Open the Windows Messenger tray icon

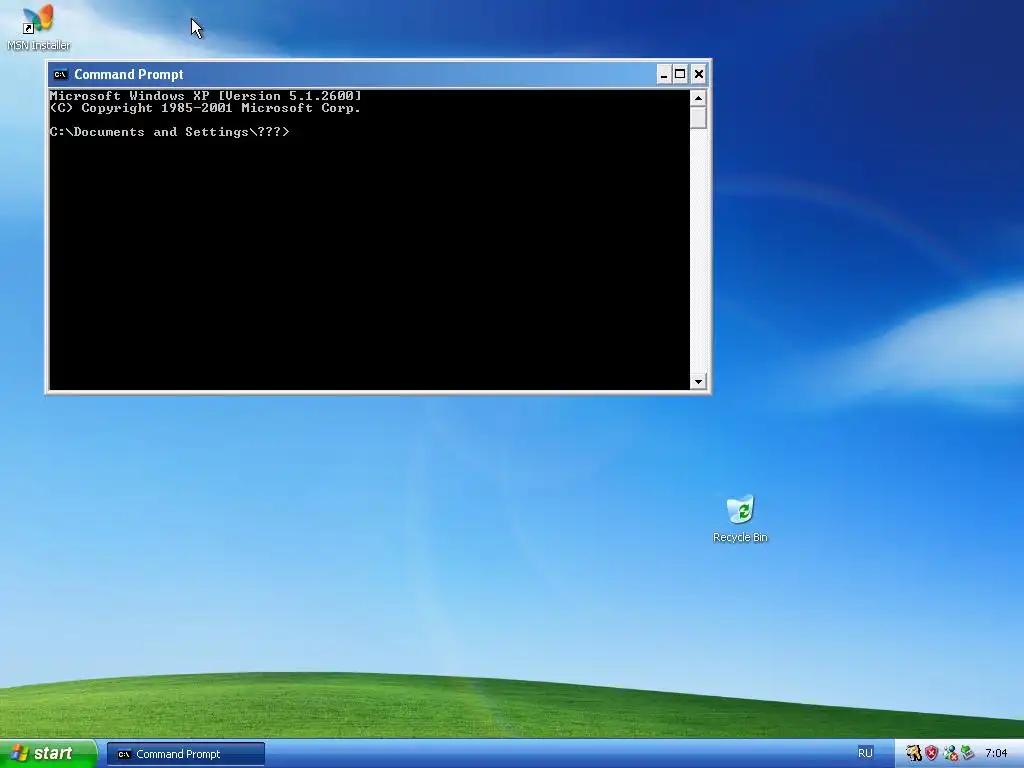coord(950,753)
